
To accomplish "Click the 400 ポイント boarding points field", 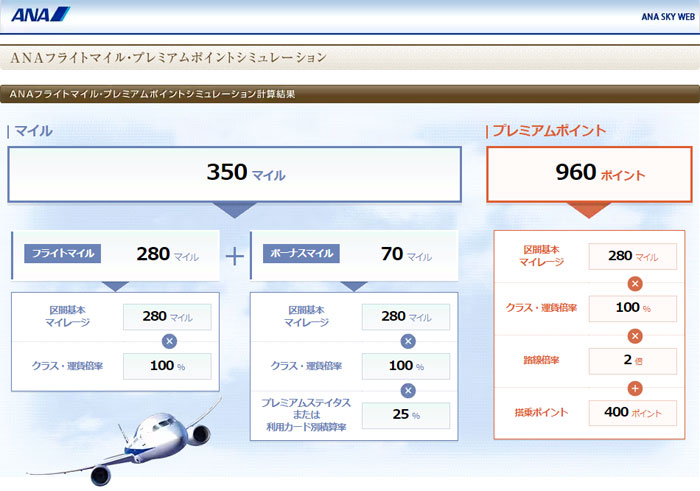I will pos(633,413).
